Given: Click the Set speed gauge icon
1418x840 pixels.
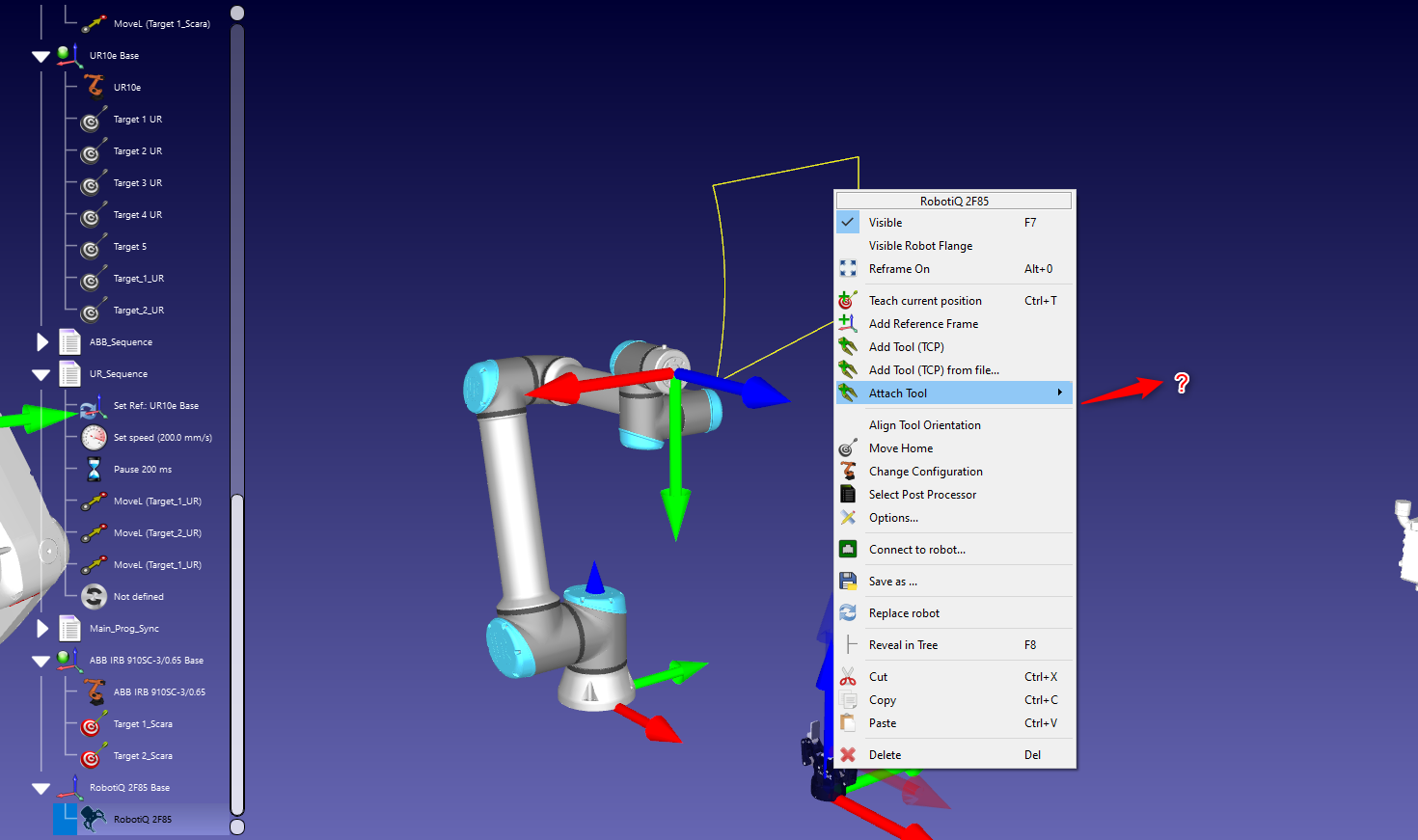Looking at the screenshot, I should (x=94, y=438).
